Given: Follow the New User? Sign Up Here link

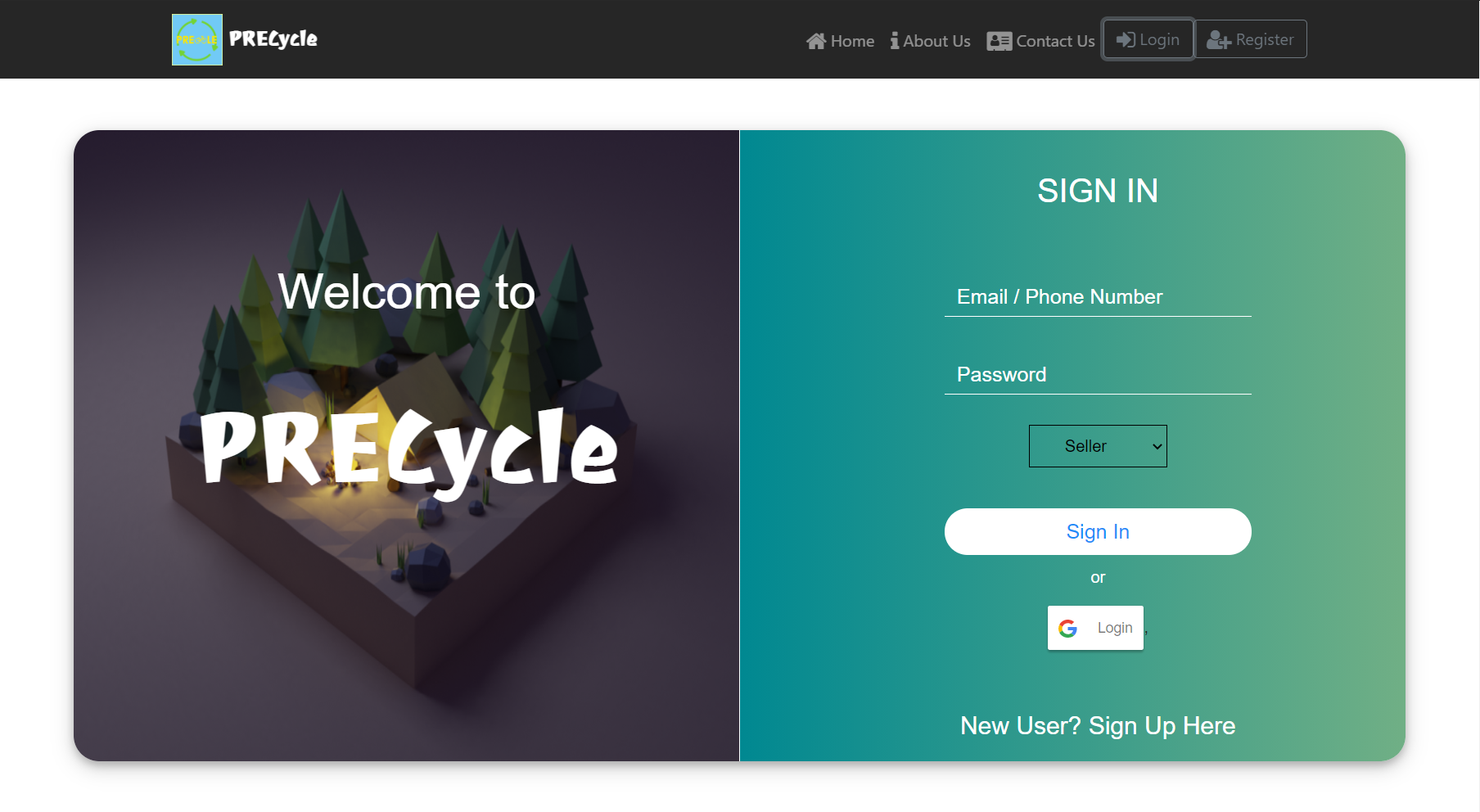Looking at the screenshot, I should tap(1098, 726).
